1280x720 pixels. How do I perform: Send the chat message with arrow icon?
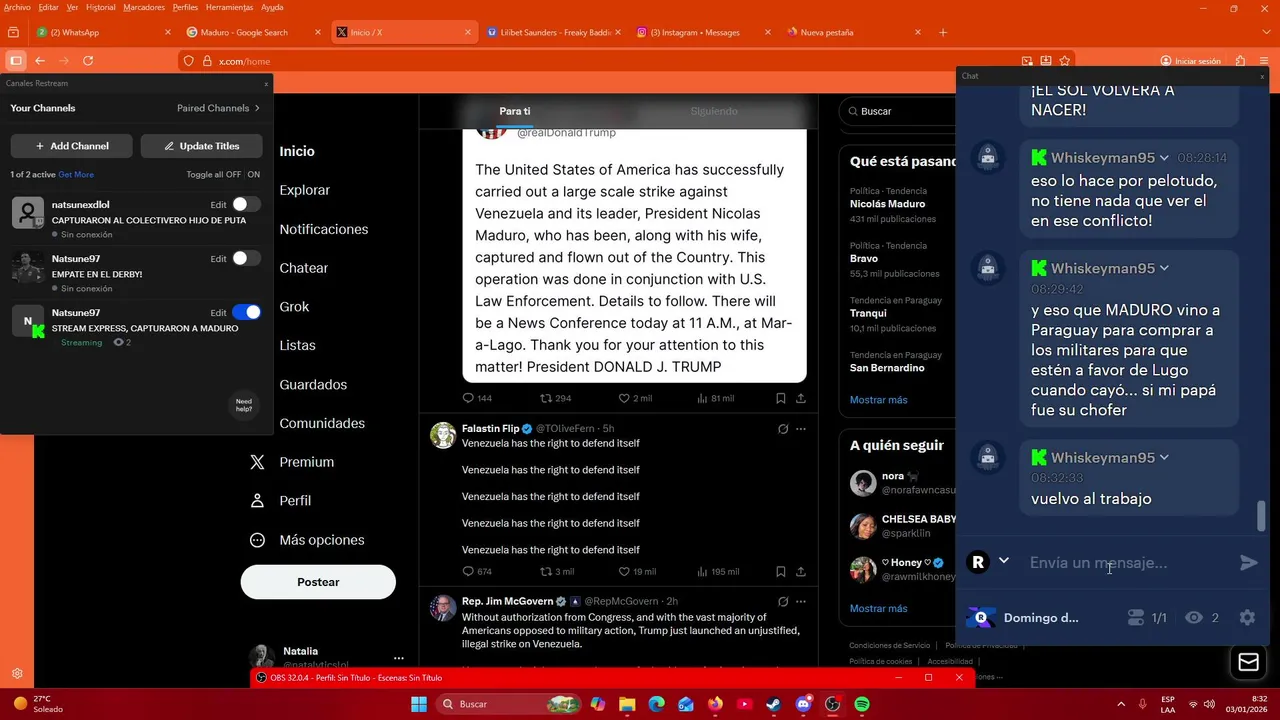coord(1248,563)
